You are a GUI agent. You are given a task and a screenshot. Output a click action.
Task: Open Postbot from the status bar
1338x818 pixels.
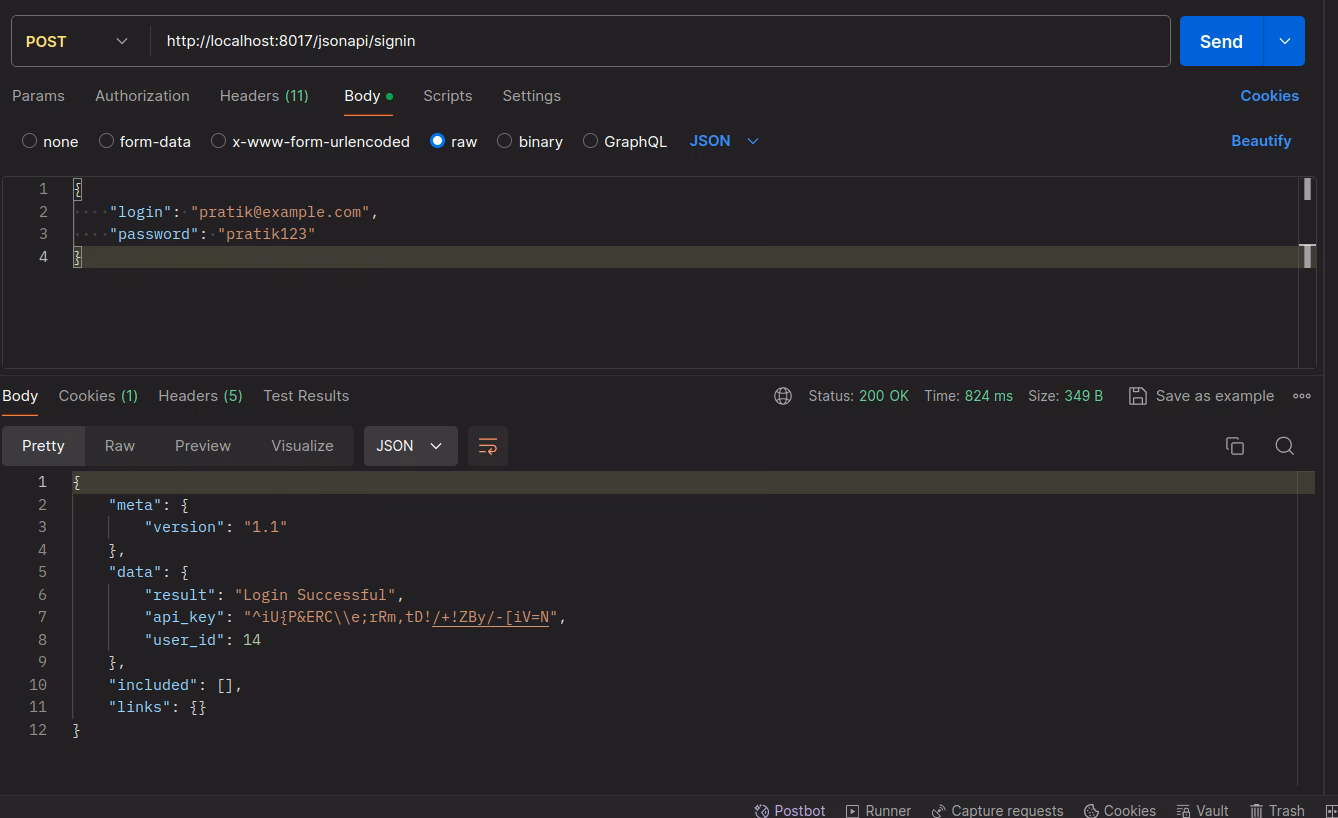(x=790, y=810)
